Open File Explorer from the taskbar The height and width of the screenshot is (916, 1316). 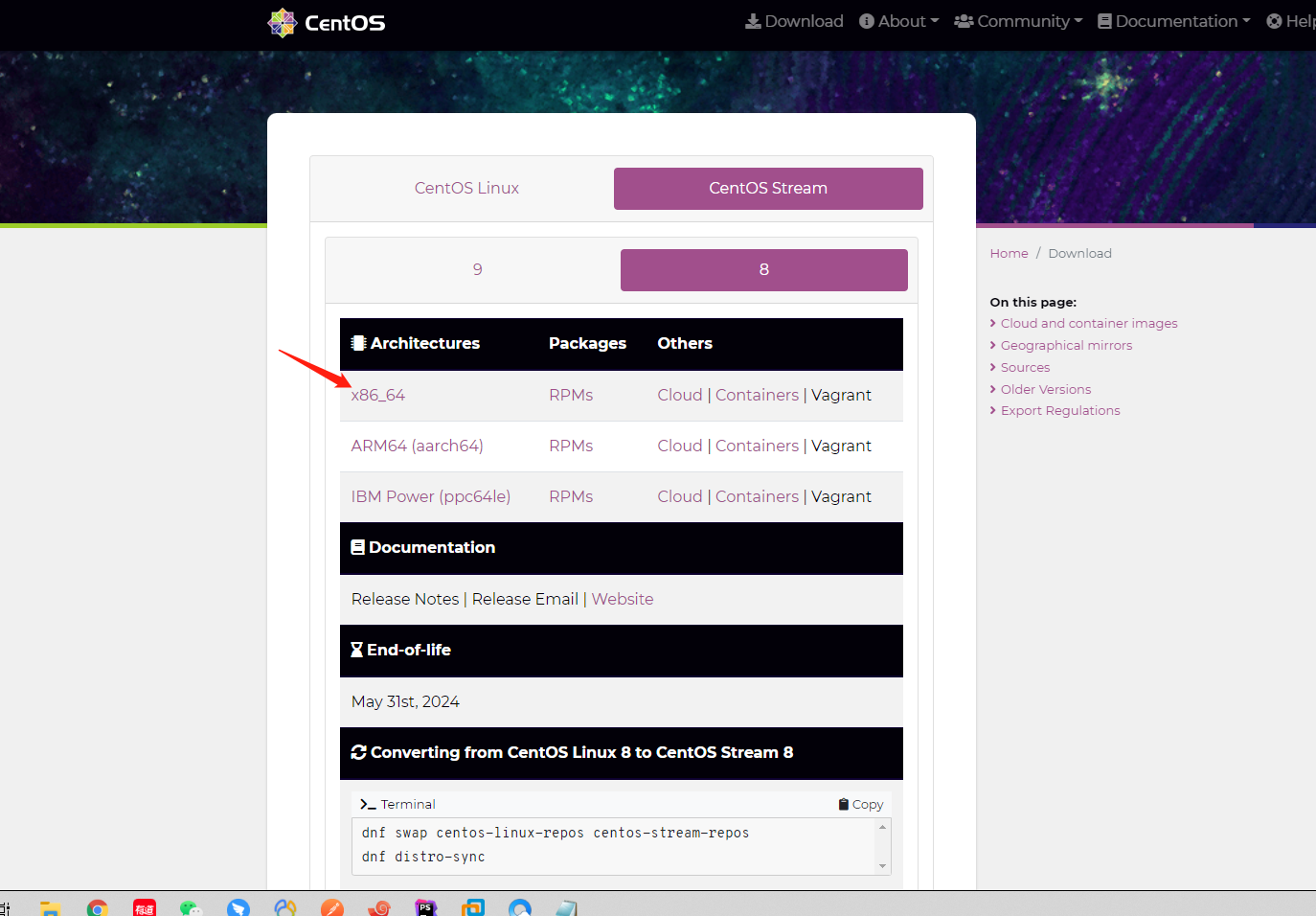coord(51,907)
